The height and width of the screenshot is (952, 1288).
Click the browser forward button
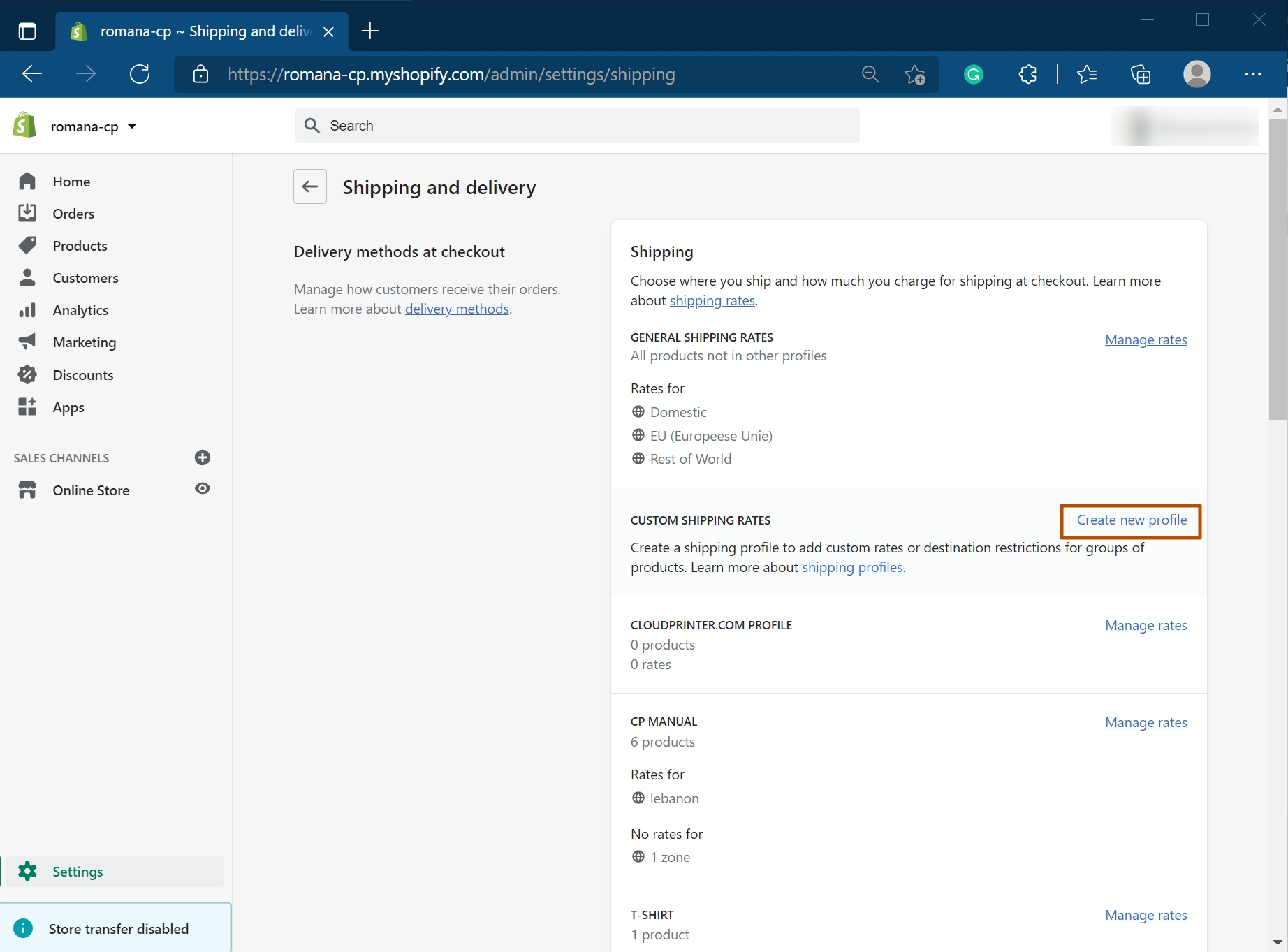(x=86, y=74)
